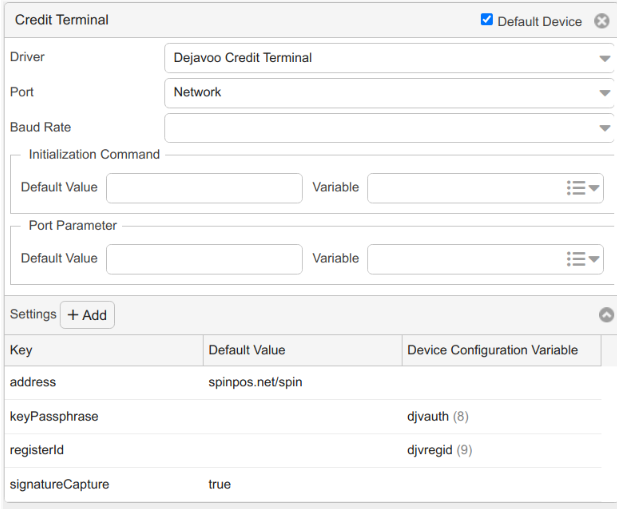
Task: Open the Port dropdown showing Network
Action: [389, 93]
